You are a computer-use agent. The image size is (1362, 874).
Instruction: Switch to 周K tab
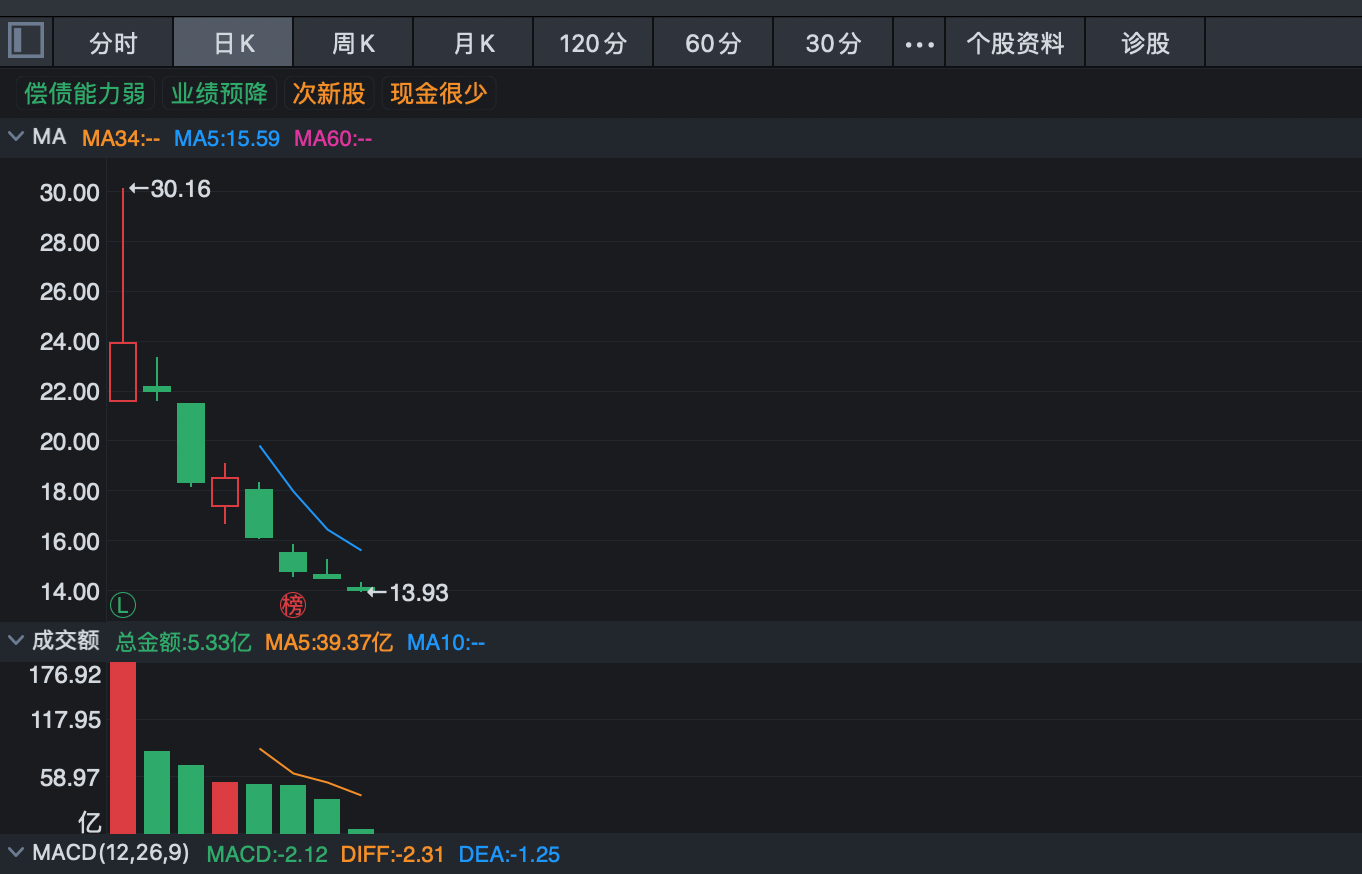pyautogui.click(x=354, y=44)
